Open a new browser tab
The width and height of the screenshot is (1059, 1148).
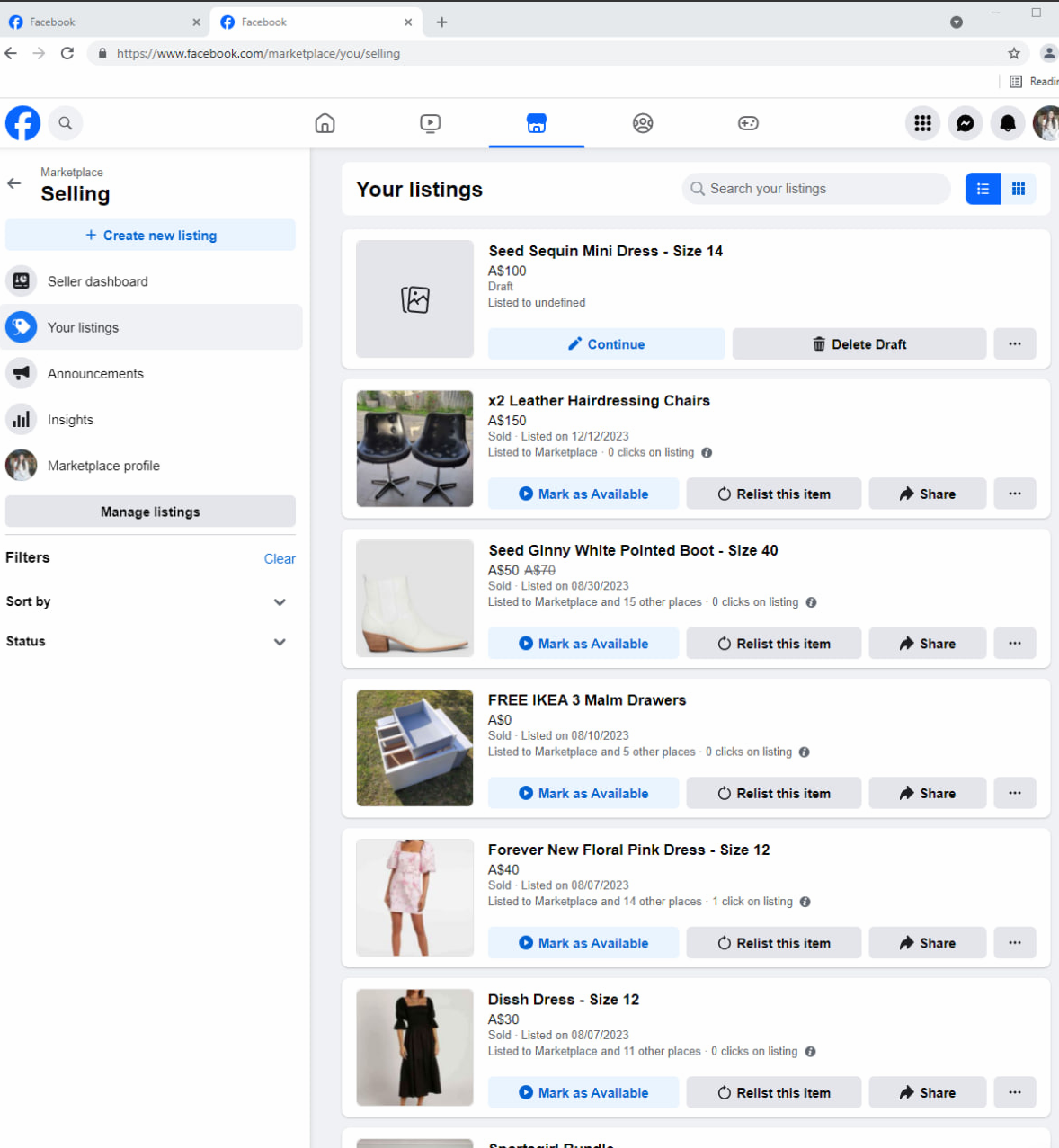tap(441, 22)
